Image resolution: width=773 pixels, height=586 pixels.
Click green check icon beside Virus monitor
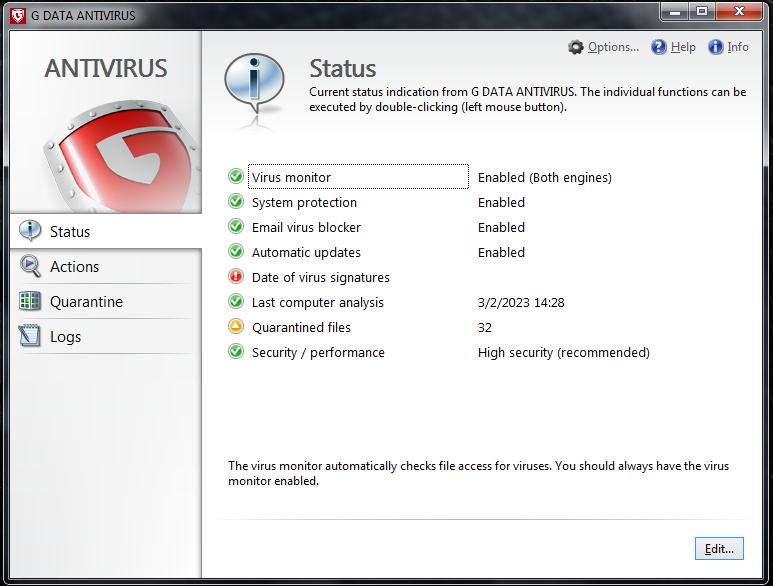click(236, 176)
